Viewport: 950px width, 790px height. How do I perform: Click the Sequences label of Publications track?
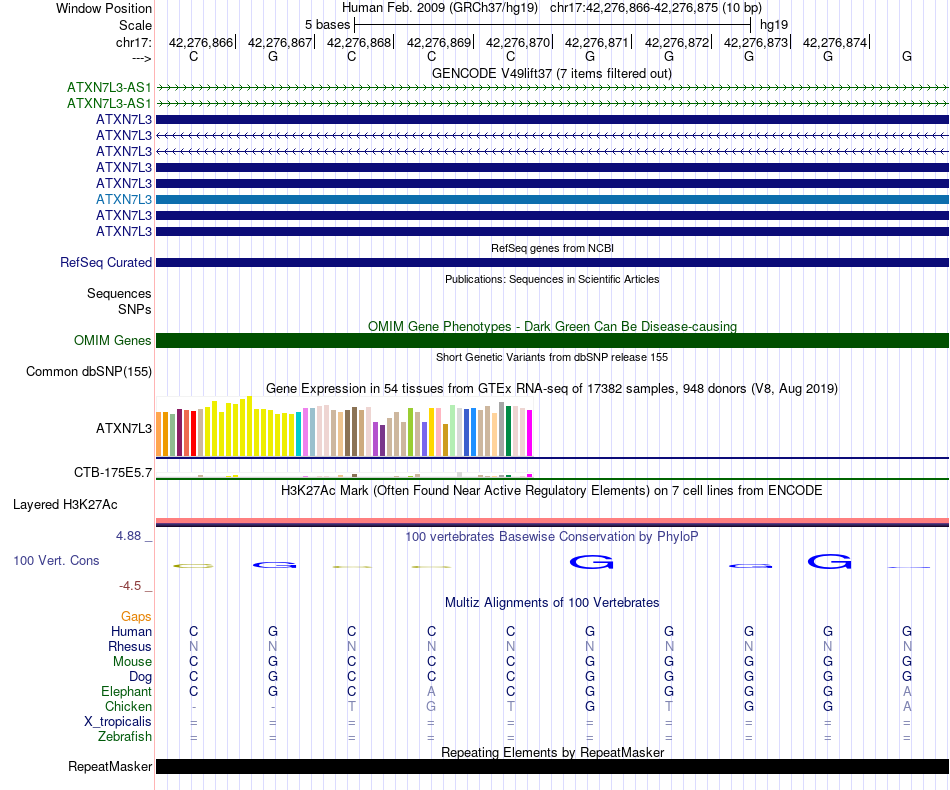(119, 293)
